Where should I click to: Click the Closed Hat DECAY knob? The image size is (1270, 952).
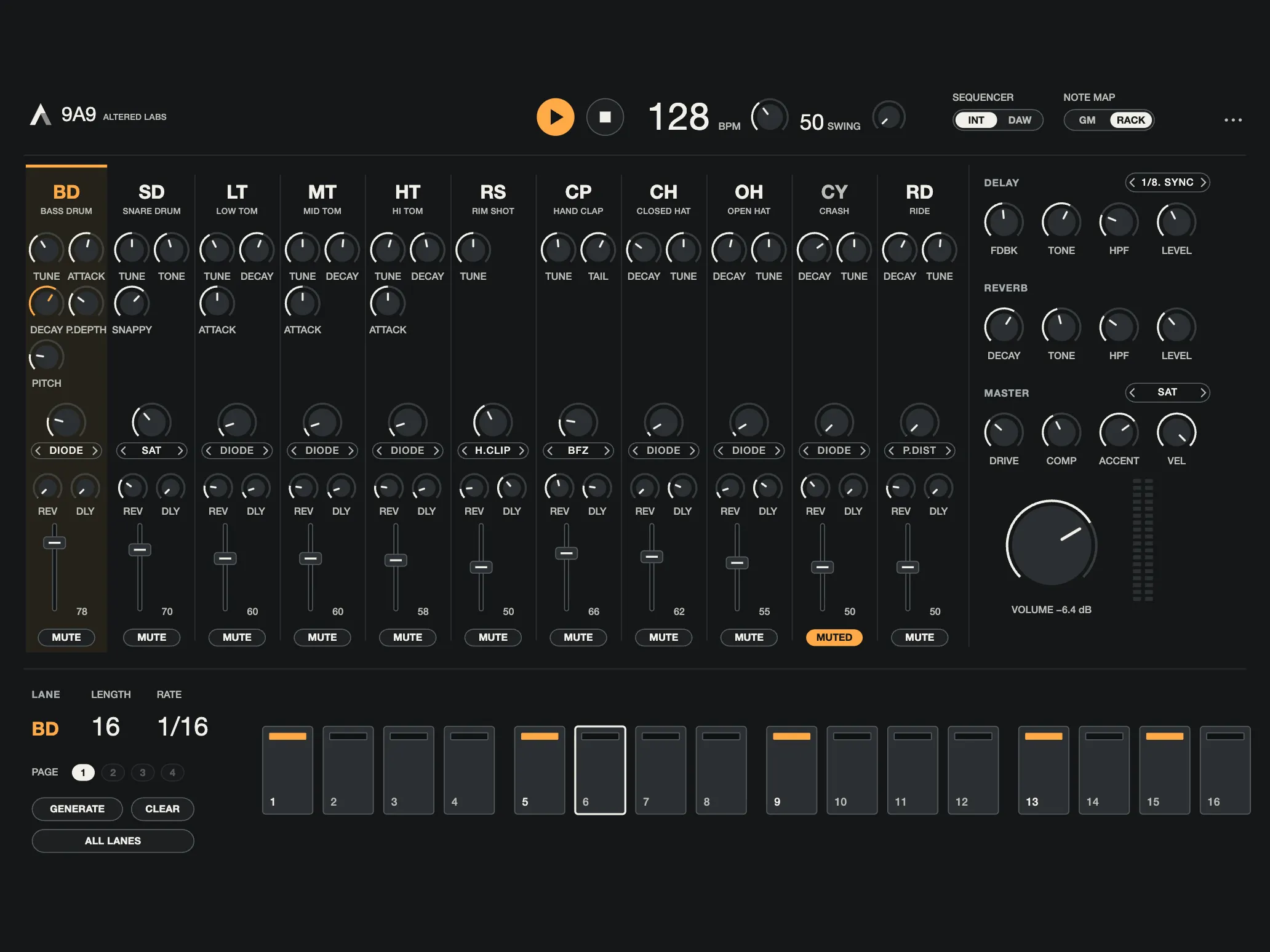[x=643, y=249]
